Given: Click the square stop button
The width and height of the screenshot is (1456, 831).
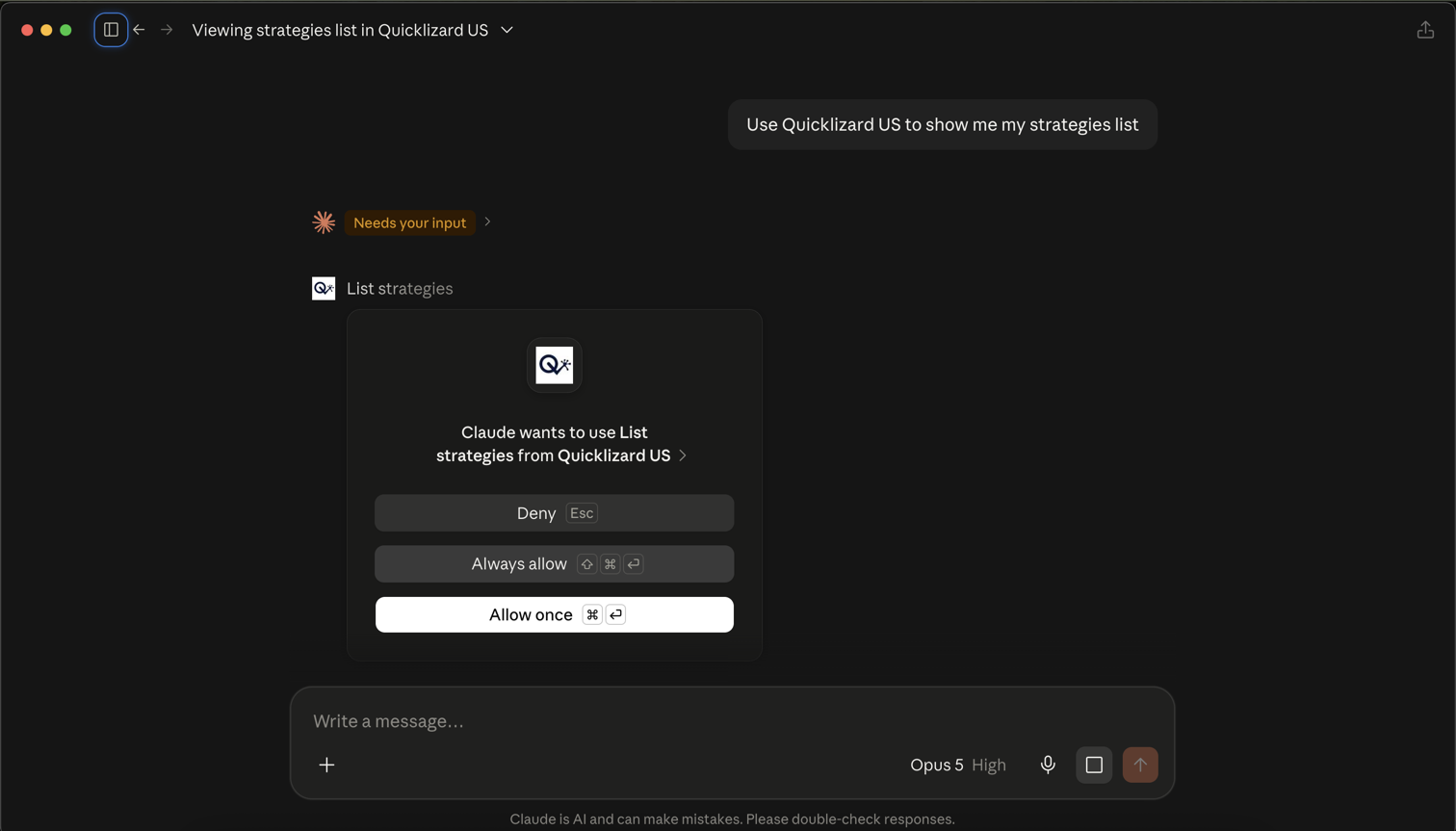Looking at the screenshot, I should pos(1094,765).
